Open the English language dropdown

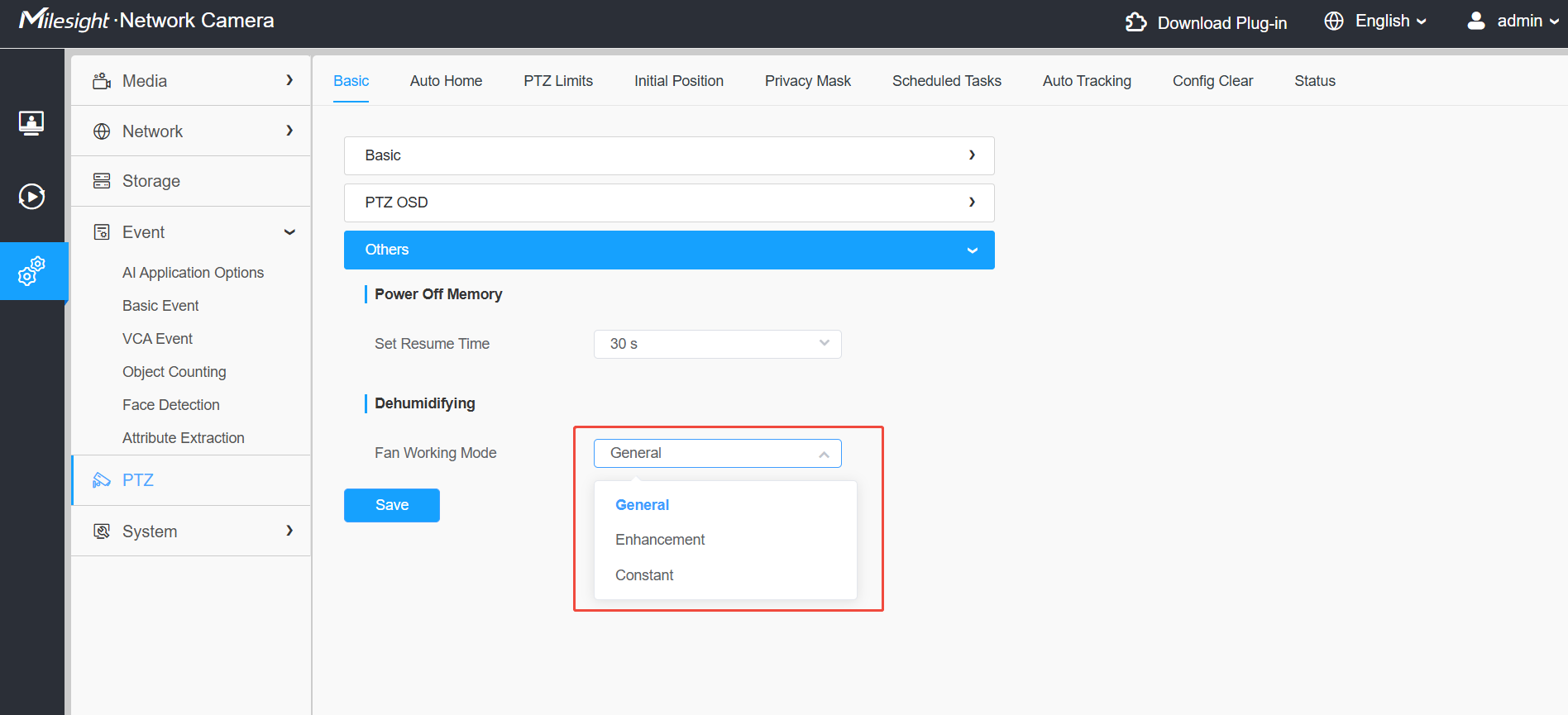pos(1392,21)
